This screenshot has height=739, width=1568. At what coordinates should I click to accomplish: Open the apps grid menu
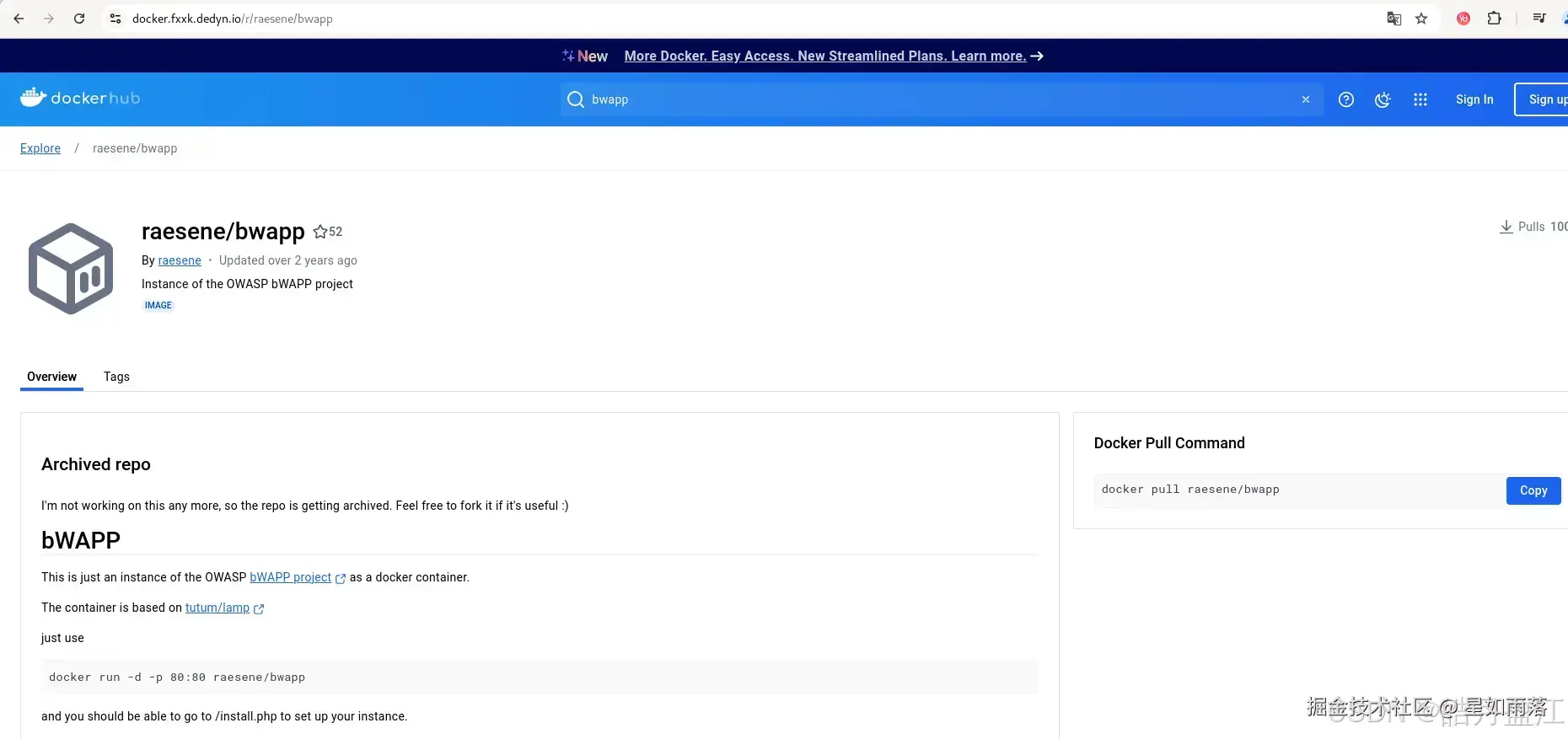tap(1420, 99)
